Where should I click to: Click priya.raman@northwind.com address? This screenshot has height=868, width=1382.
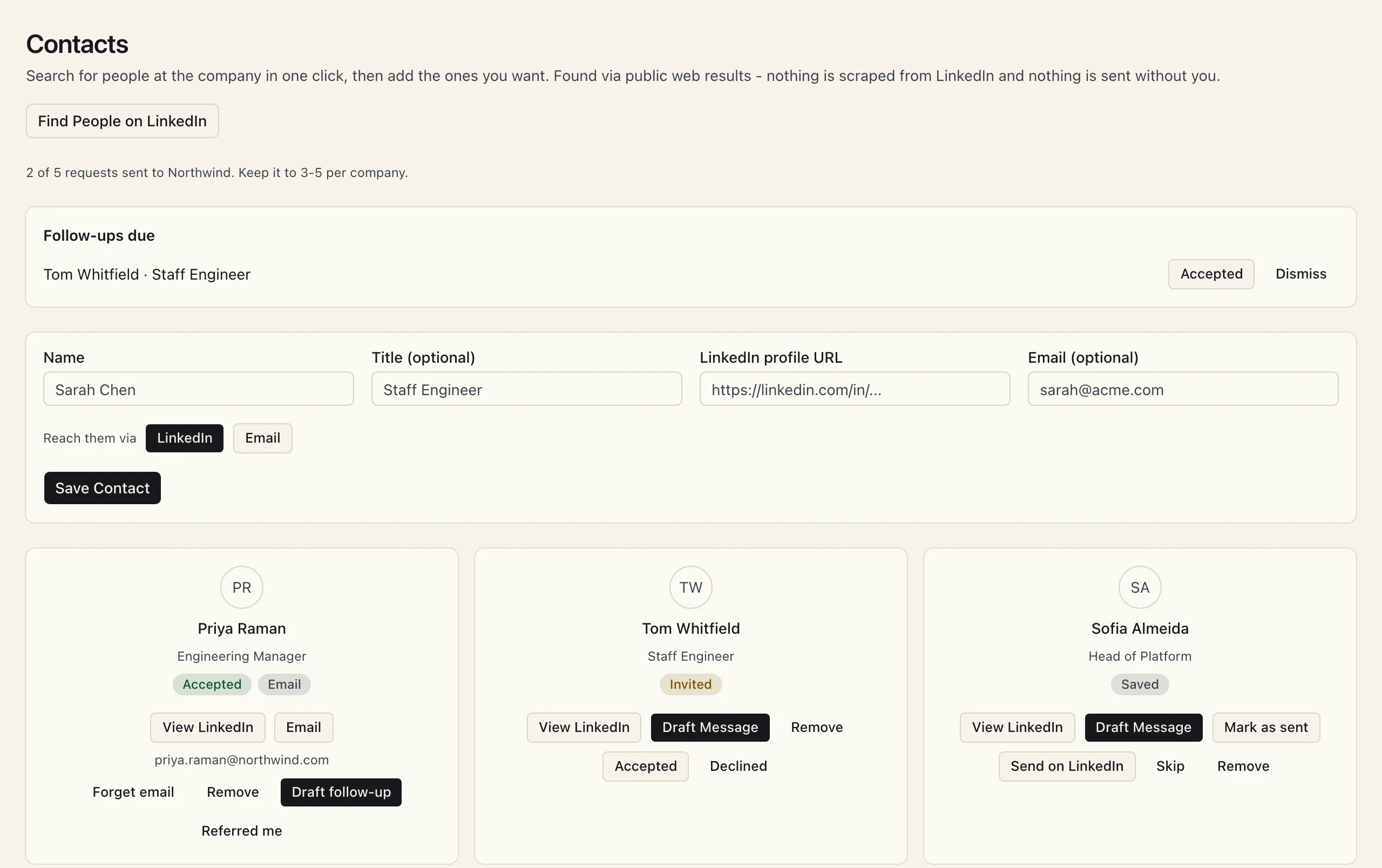[x=242, y=760]
